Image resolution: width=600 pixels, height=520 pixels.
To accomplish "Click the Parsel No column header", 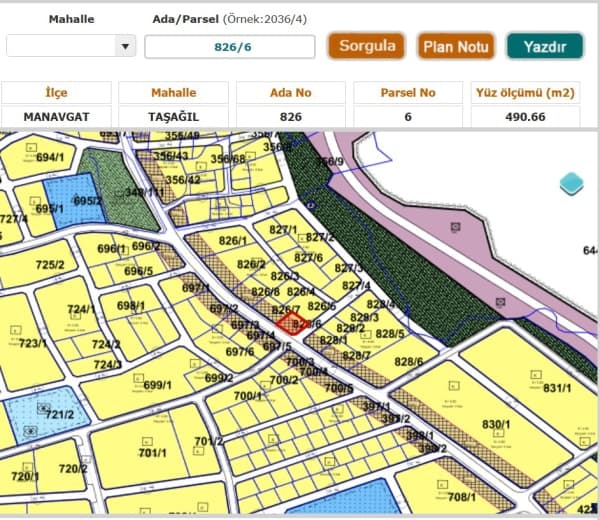I will 408,93.
